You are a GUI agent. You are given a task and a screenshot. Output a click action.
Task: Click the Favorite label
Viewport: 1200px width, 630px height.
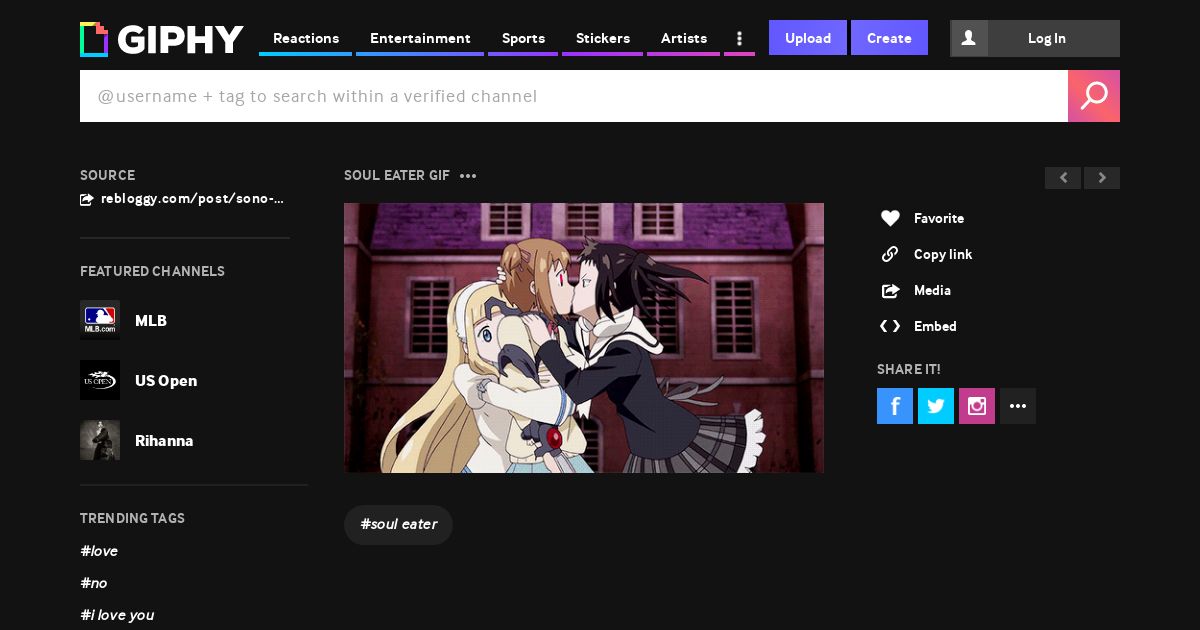[939, 218]
